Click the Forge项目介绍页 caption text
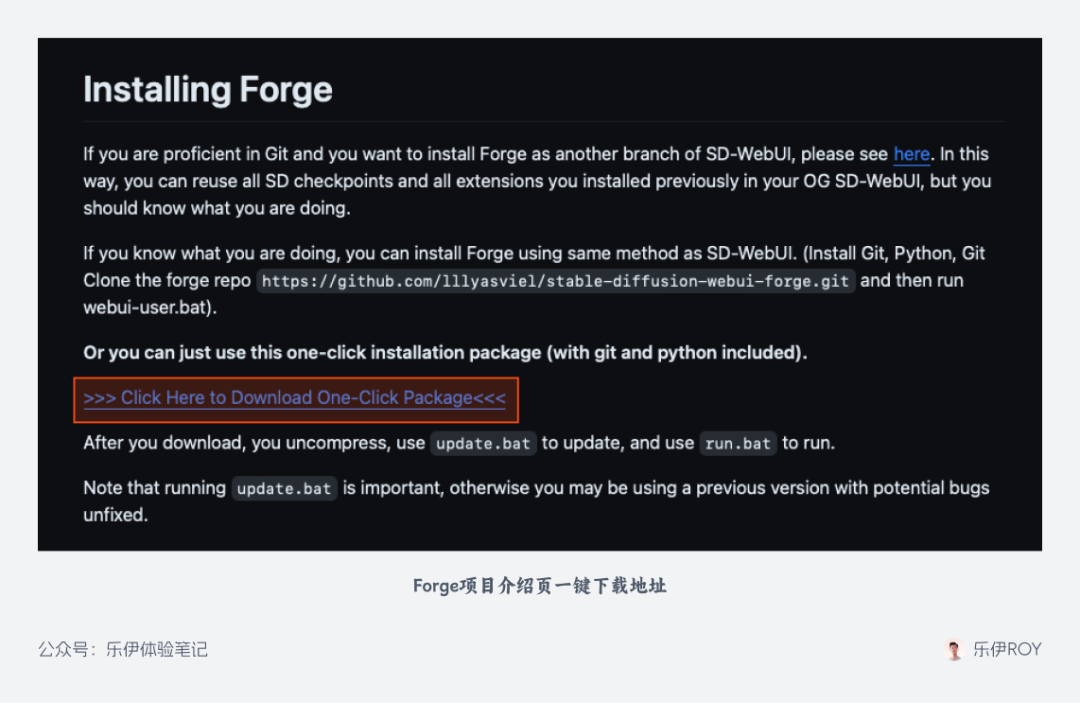Image resolution: width=1080 pixels, height=703 pixels. (539, 586)
